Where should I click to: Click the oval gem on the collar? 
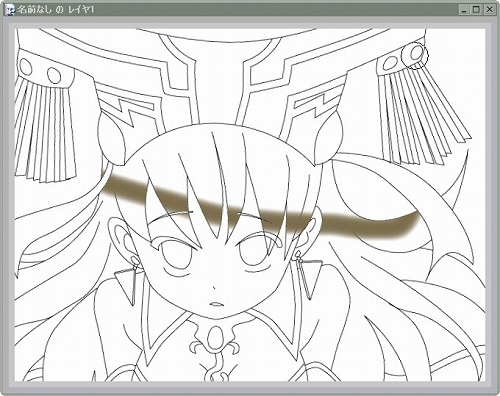point(216,337)
